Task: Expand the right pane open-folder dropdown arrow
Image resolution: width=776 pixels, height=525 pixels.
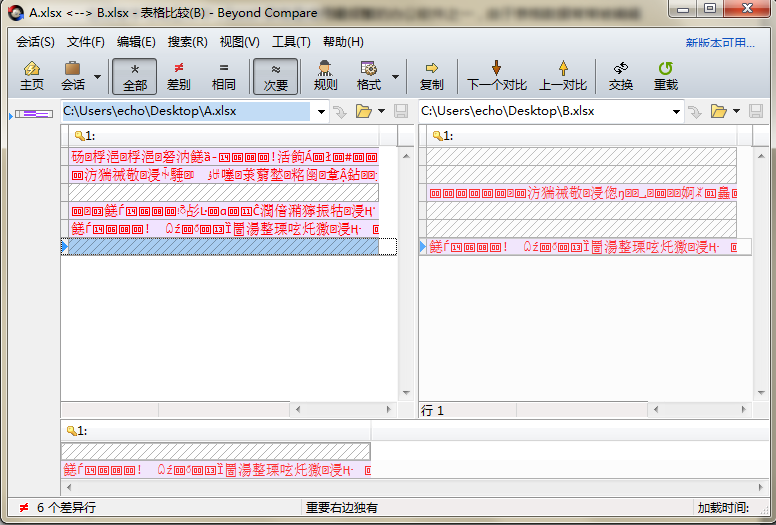Action: tap(736, 111)
